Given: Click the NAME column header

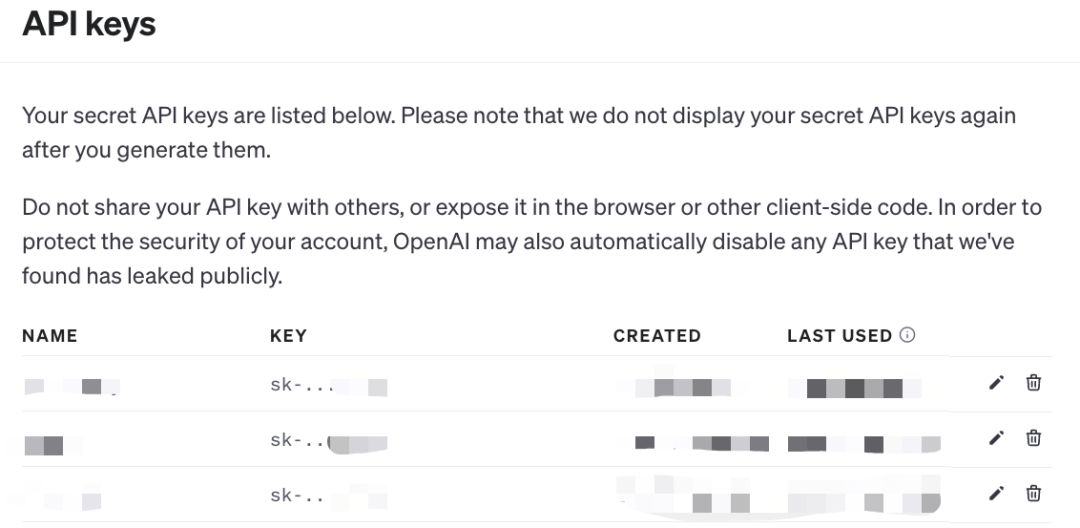Looking at the screenshot, I should [50, 336].
